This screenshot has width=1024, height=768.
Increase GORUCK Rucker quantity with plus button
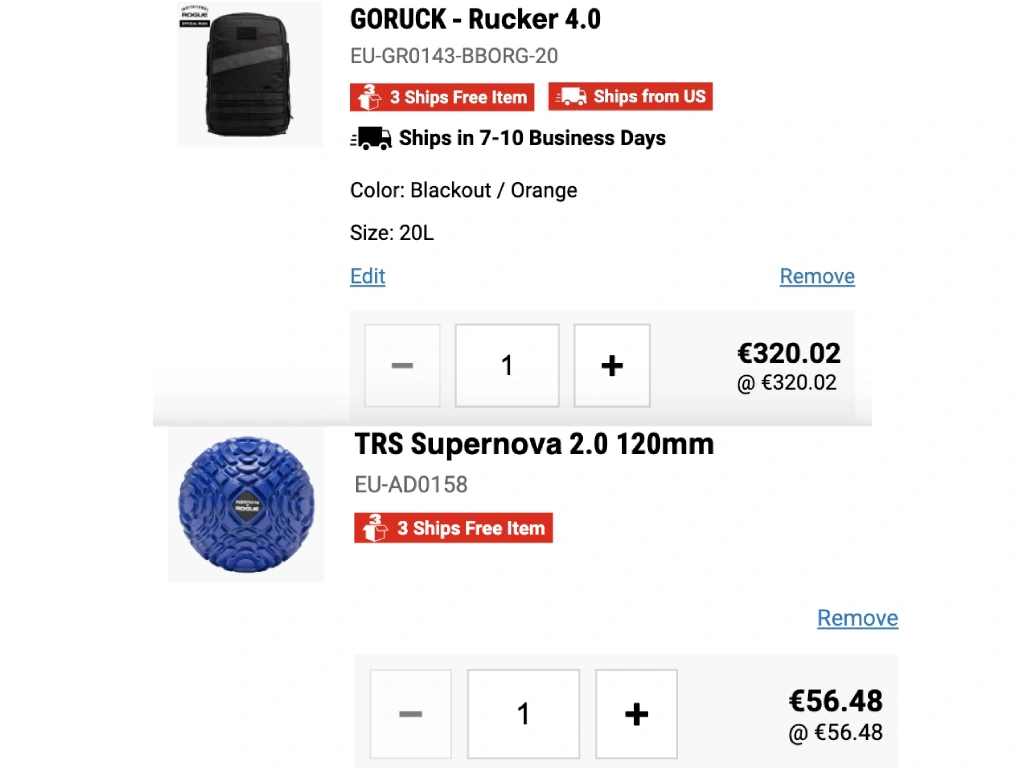(612, 366)
